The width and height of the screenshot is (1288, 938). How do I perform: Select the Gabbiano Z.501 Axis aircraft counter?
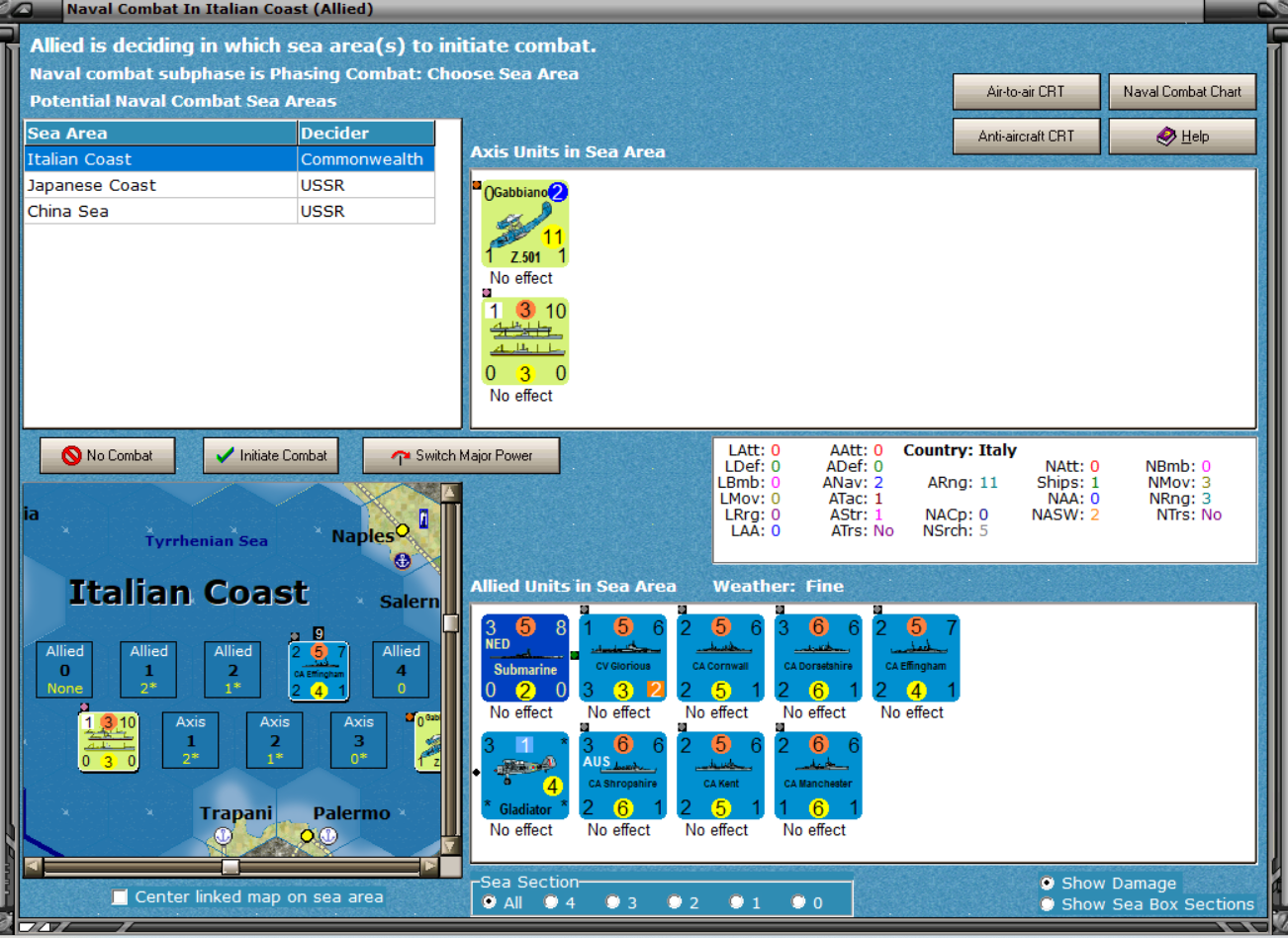tap(525, 224)
